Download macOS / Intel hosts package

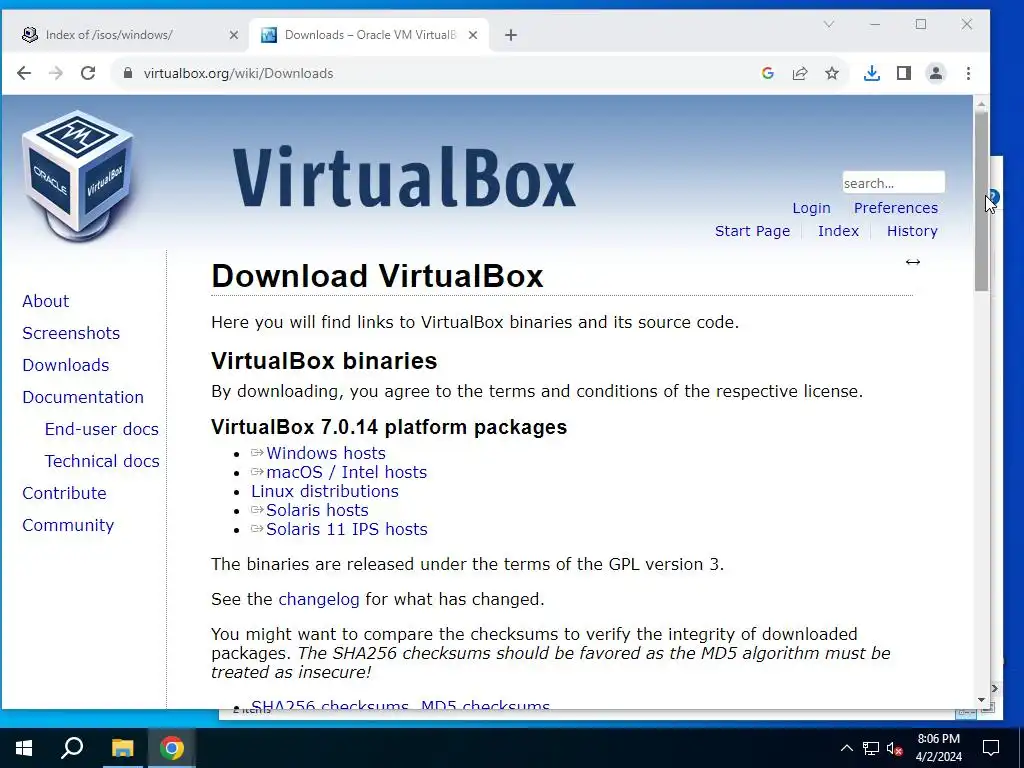(347, 472)
